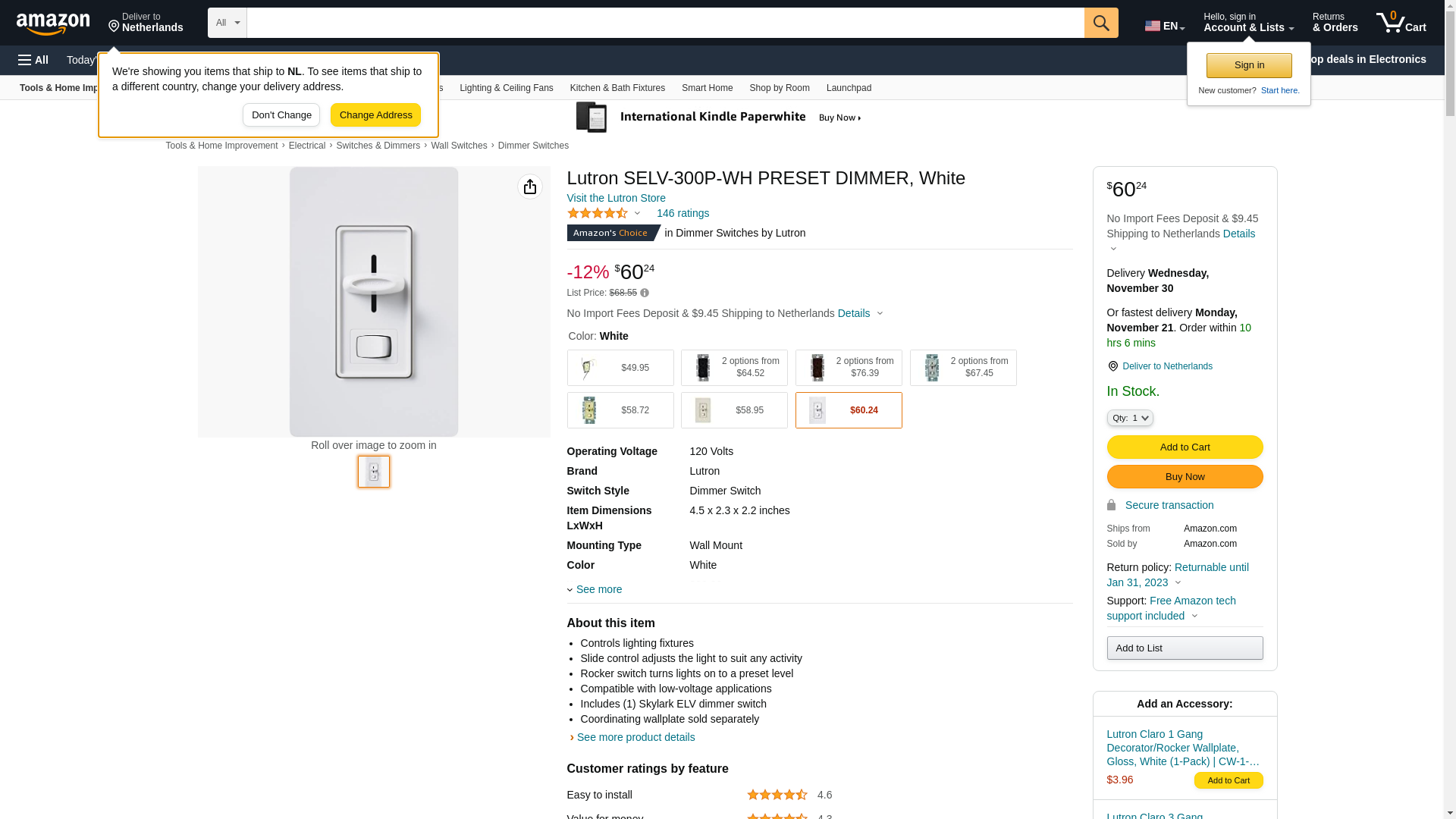Click the Deliver to Netherlands location icon
Viewport: 1456px width, 819px height.
(1113, 366)
